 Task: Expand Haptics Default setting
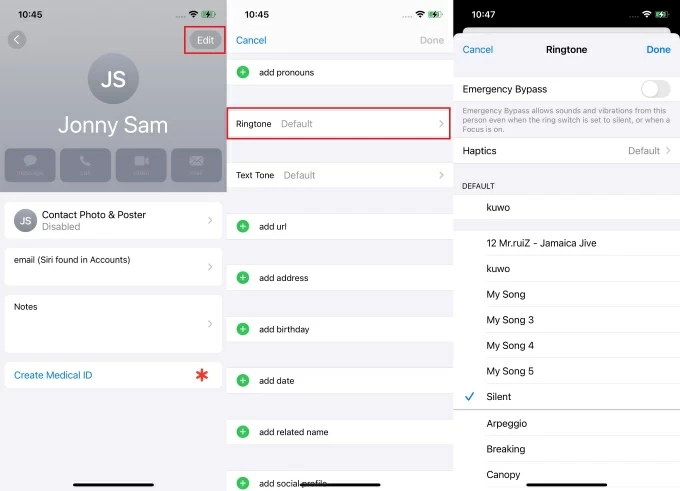(566, 151)
